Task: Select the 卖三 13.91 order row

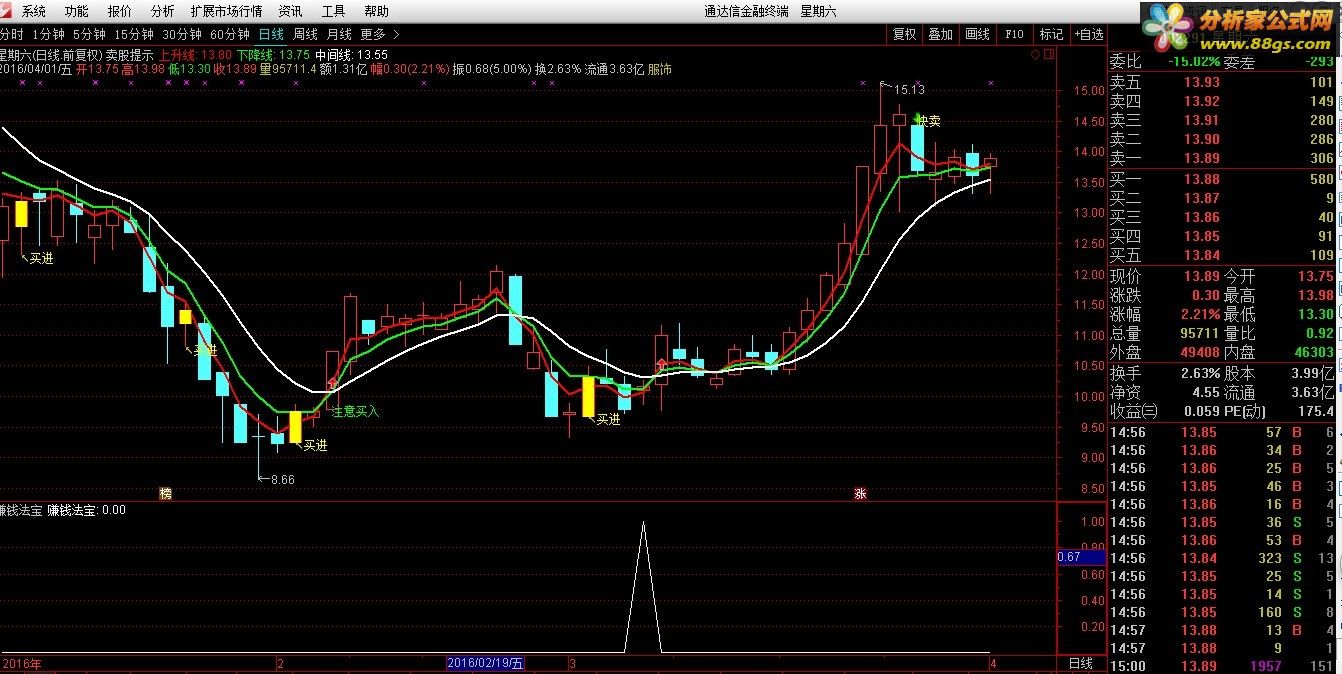Action: 1222,121
